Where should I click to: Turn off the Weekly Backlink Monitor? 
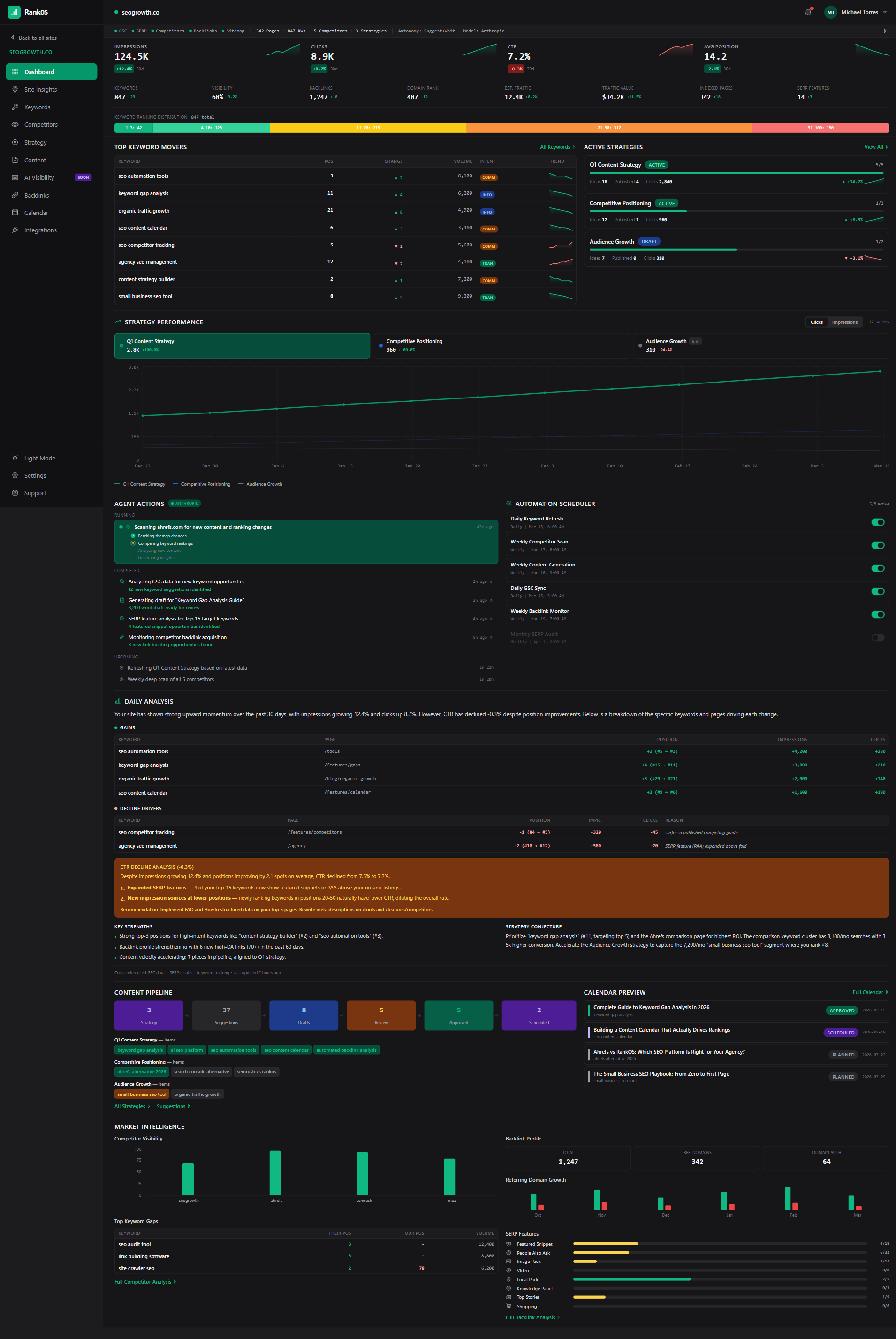pyautogui.click(x=877, y=615)
